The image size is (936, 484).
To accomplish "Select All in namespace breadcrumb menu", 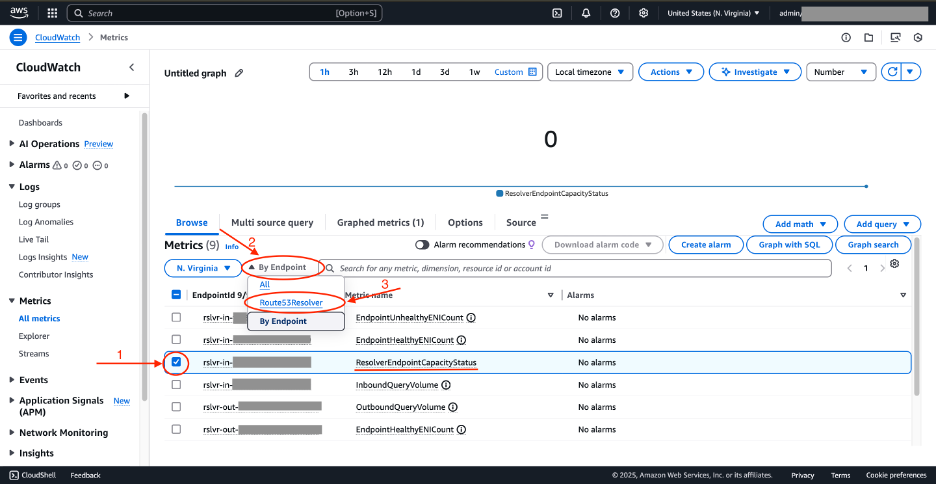I will pos(264,285).
